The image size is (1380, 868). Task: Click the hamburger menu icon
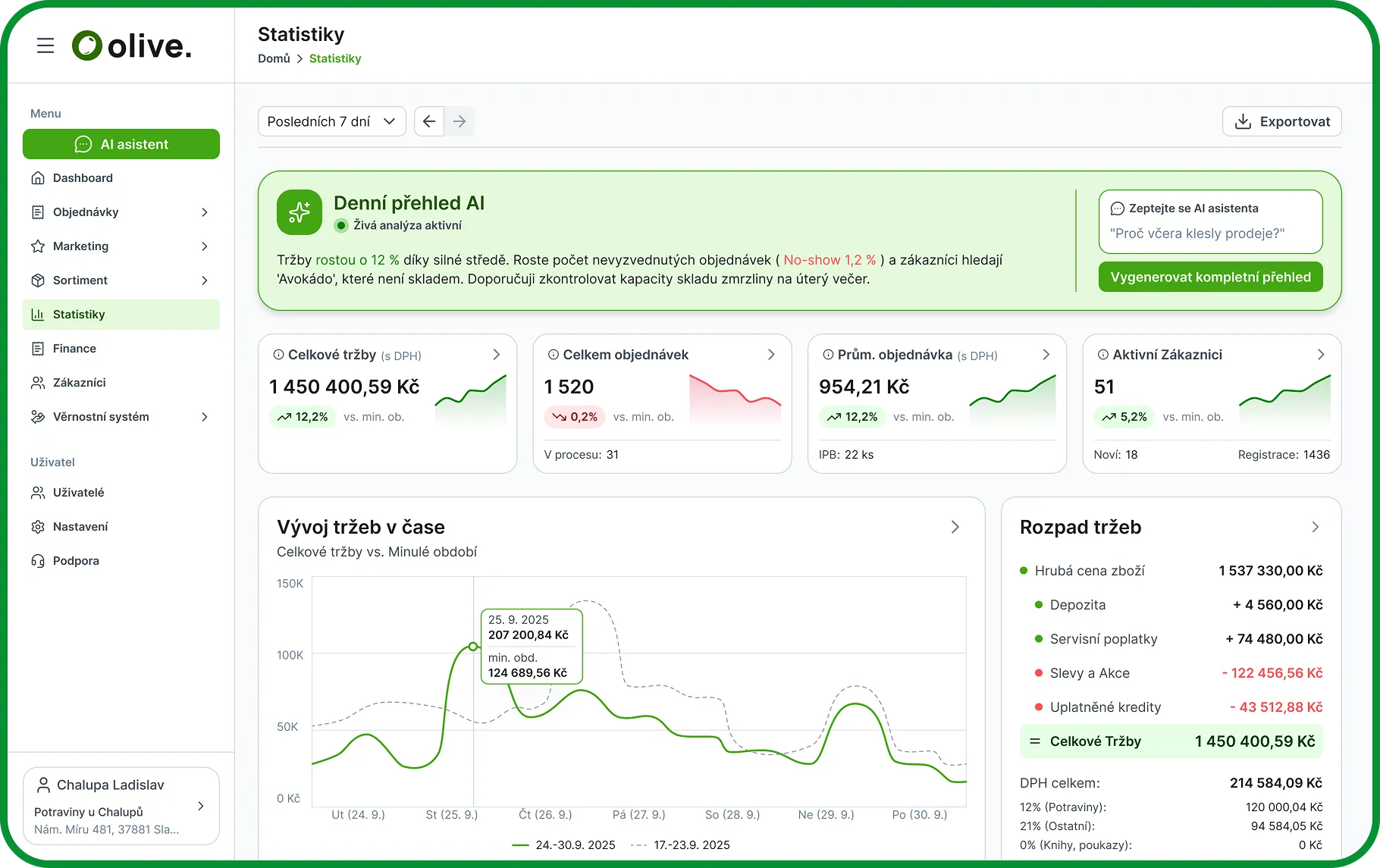tap(45, 45)
